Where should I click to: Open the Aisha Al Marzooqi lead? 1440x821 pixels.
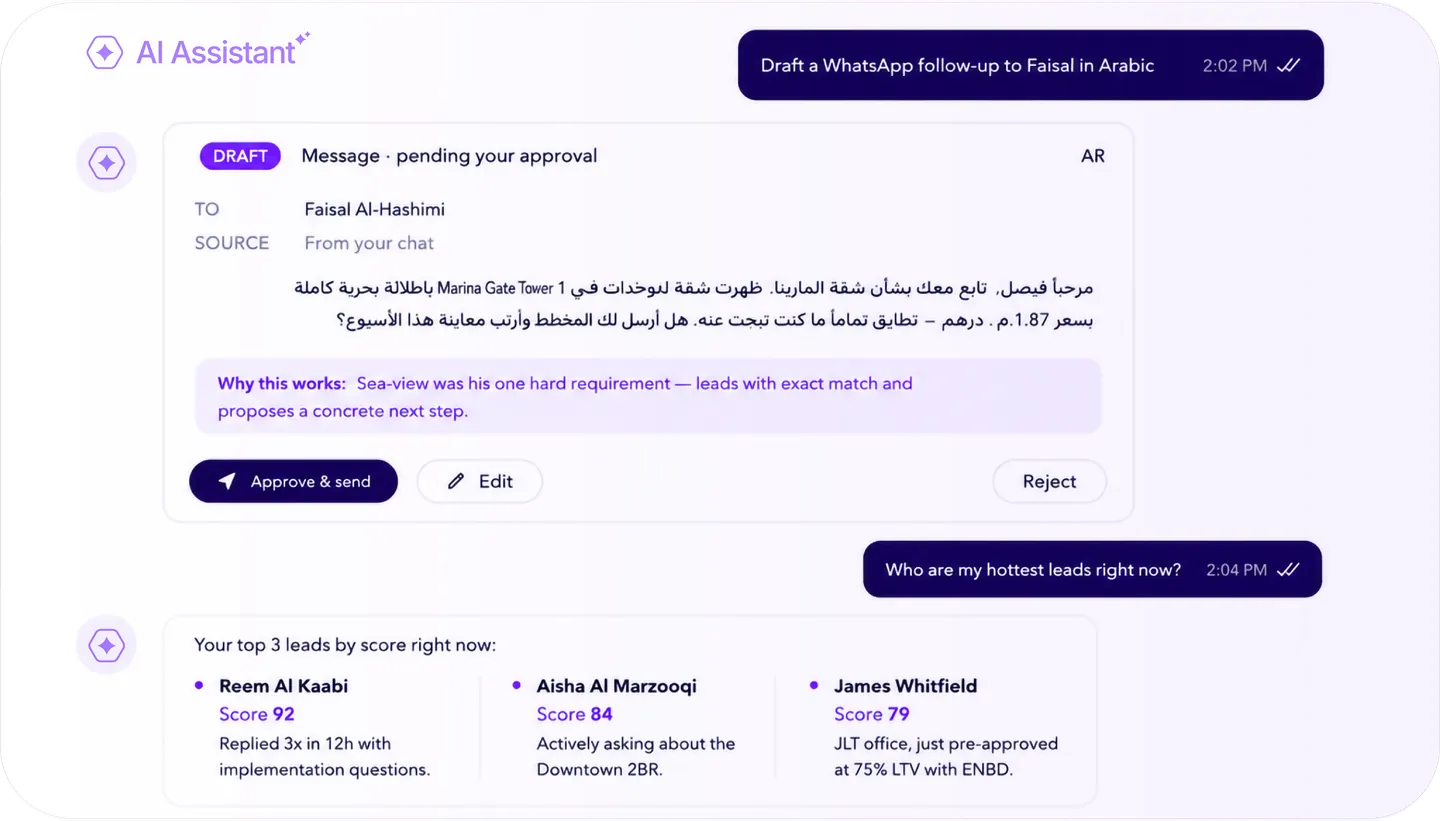(x=617, y=686)
